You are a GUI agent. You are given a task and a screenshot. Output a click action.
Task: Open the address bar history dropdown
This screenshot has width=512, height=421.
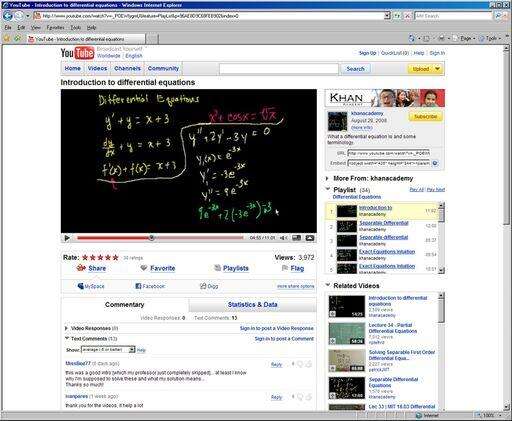point(387,16)
